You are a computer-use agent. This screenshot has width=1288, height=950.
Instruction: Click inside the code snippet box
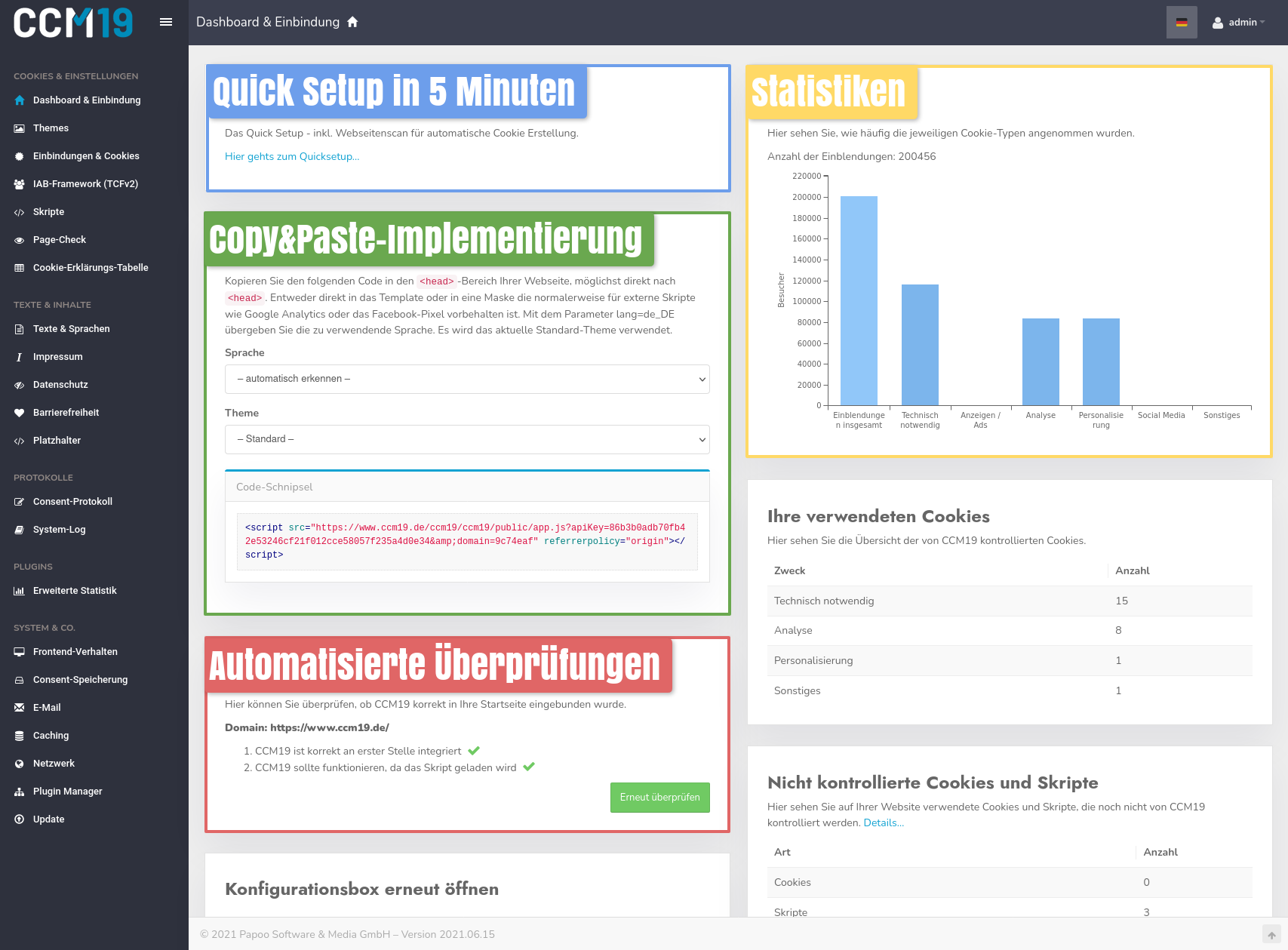click(467, 542)
